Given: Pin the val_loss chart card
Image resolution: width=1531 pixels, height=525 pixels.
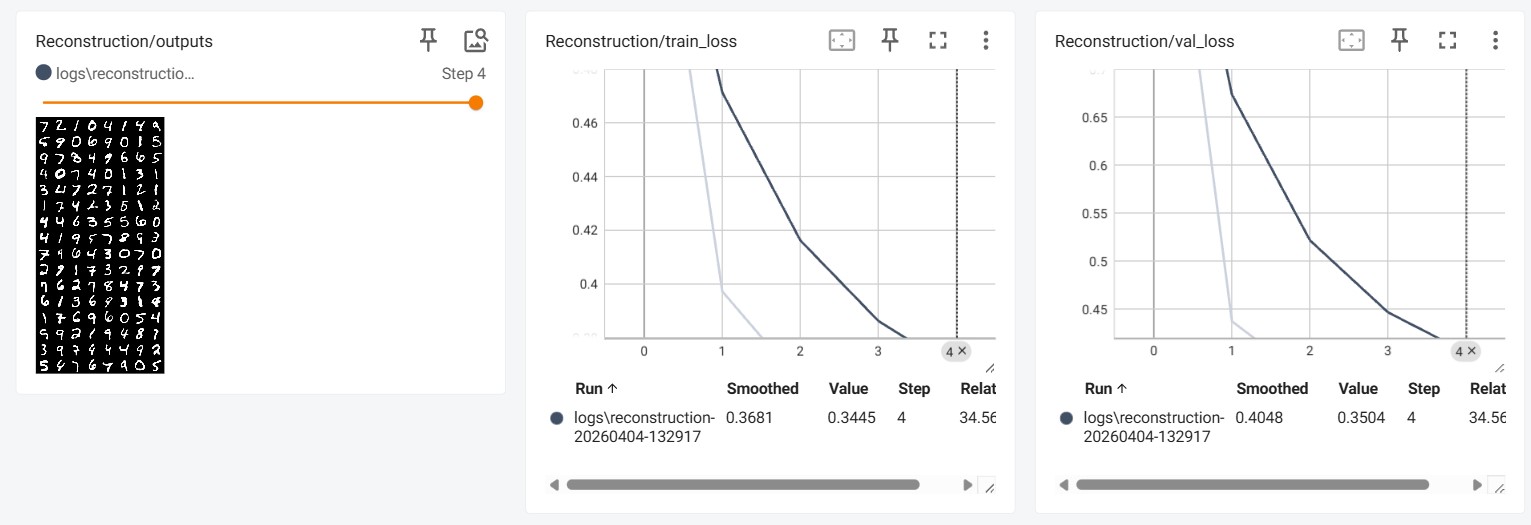Looking at the screenshot, I should pyautogui.click(x=1399, y=40).
